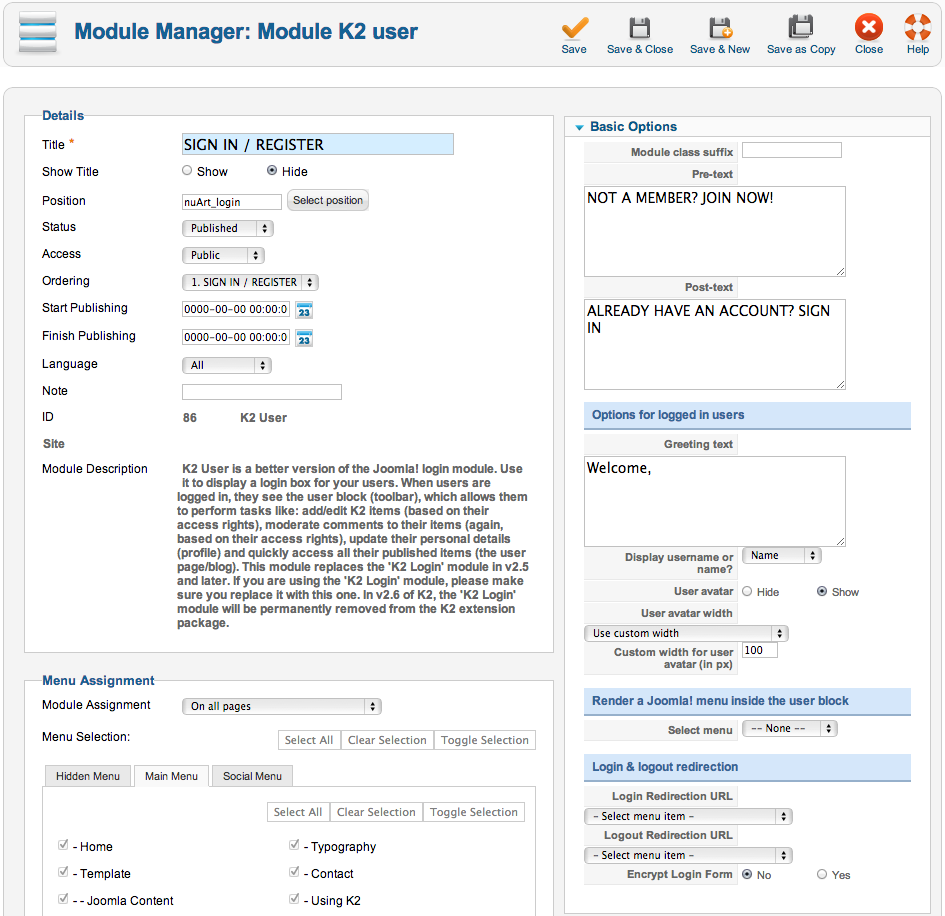Click Main Menu tab's Clear Selection button

[377, 812]
